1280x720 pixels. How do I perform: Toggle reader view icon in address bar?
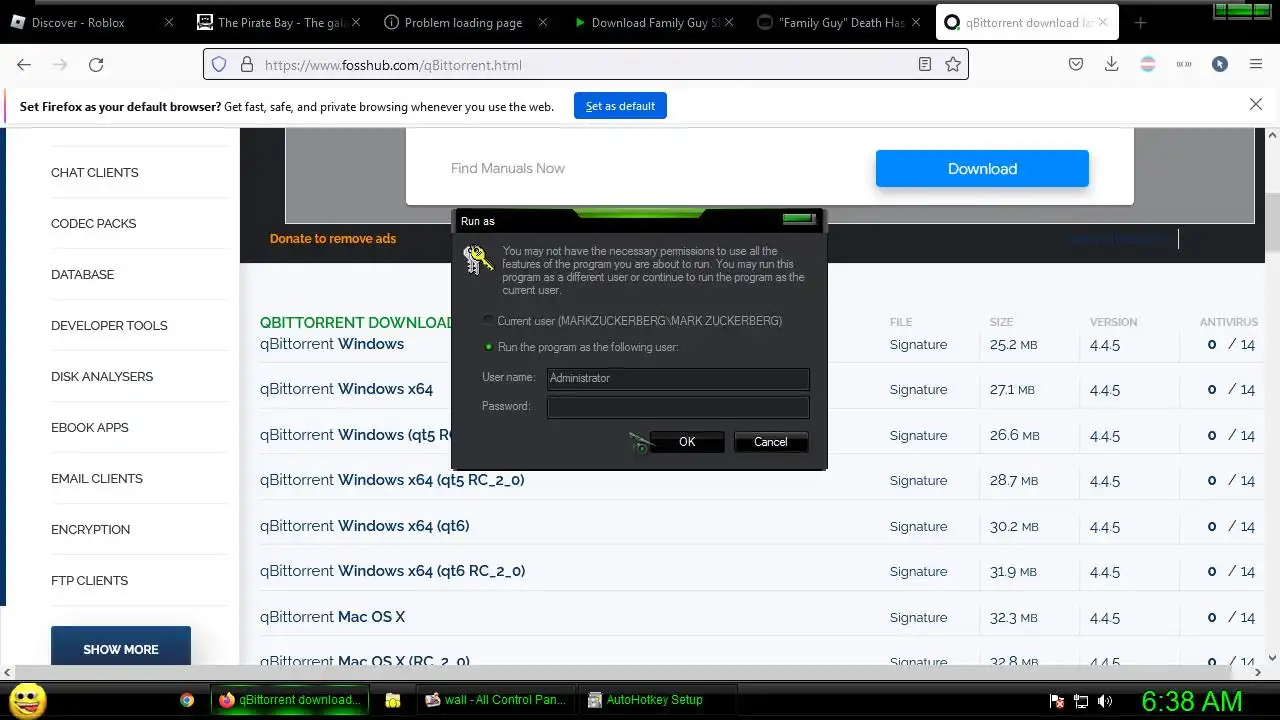tap(925, 64)
